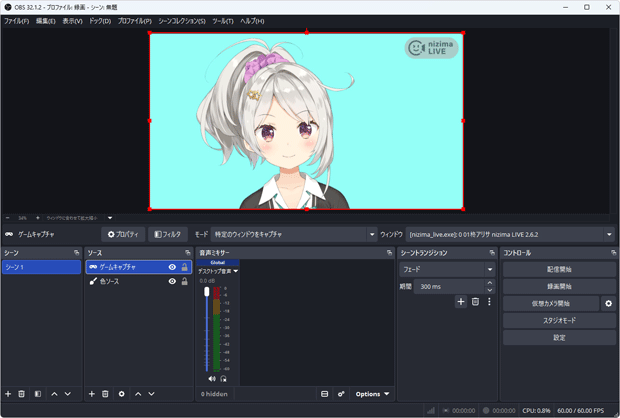Open the フェード transition dropdown
Screen dimensions: 620x418
click(447, 269)
